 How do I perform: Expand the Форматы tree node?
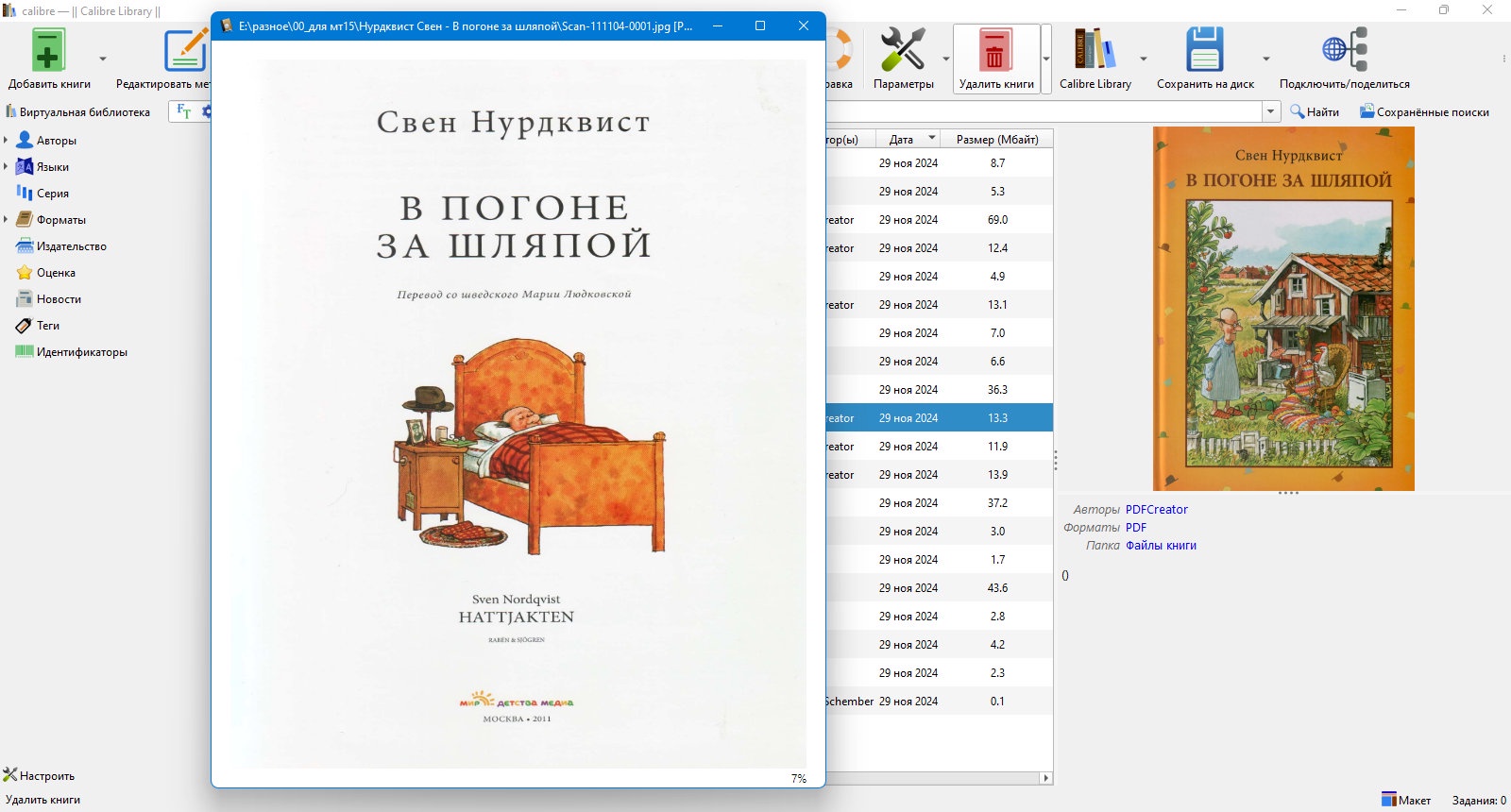click(6, 219)
